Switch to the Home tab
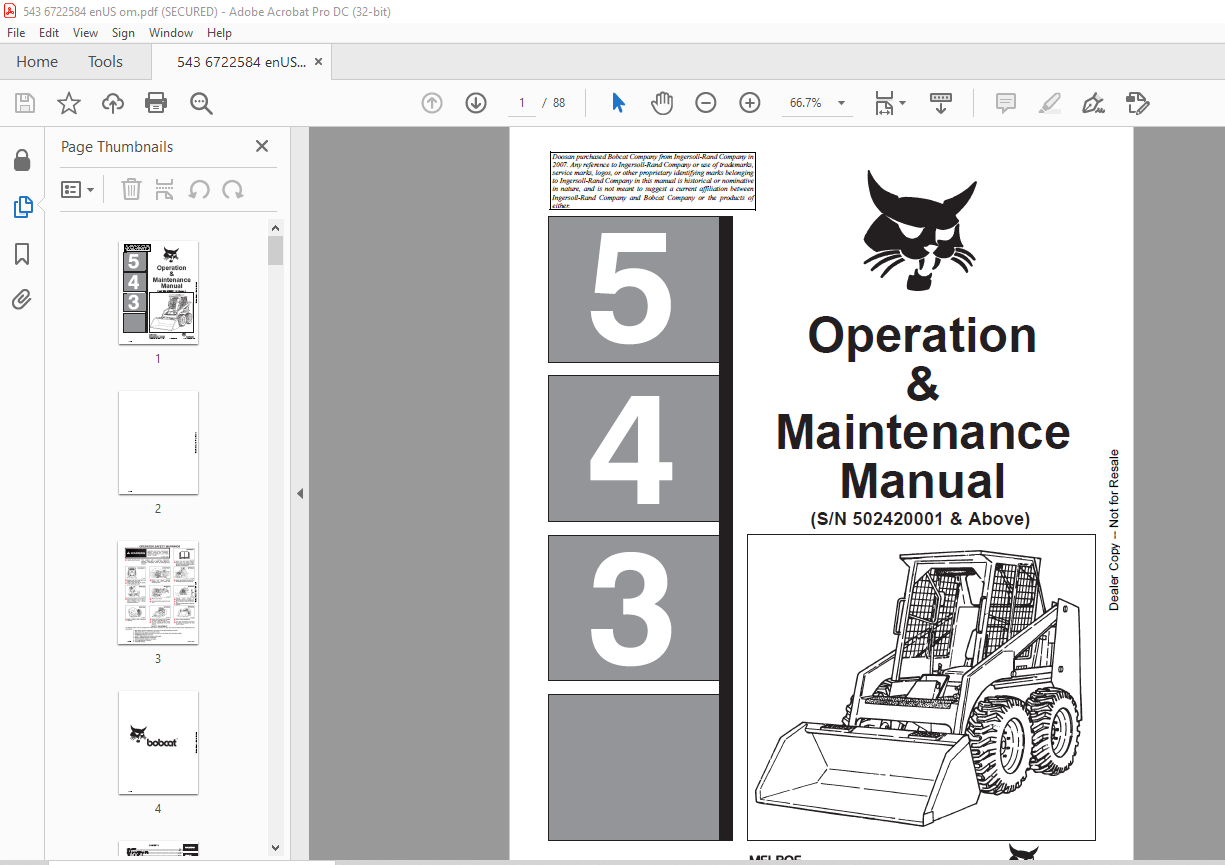The image size is (1225, 865). tap(37, 62)
